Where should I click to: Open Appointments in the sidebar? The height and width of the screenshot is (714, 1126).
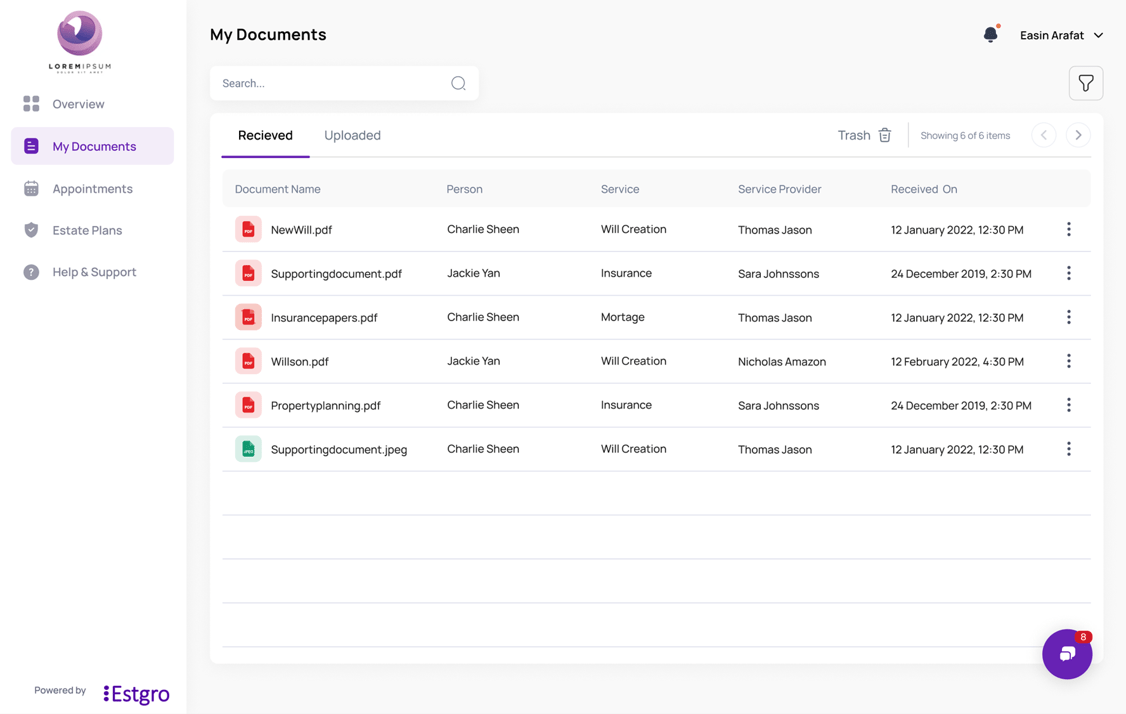click(x=93, y=189)
